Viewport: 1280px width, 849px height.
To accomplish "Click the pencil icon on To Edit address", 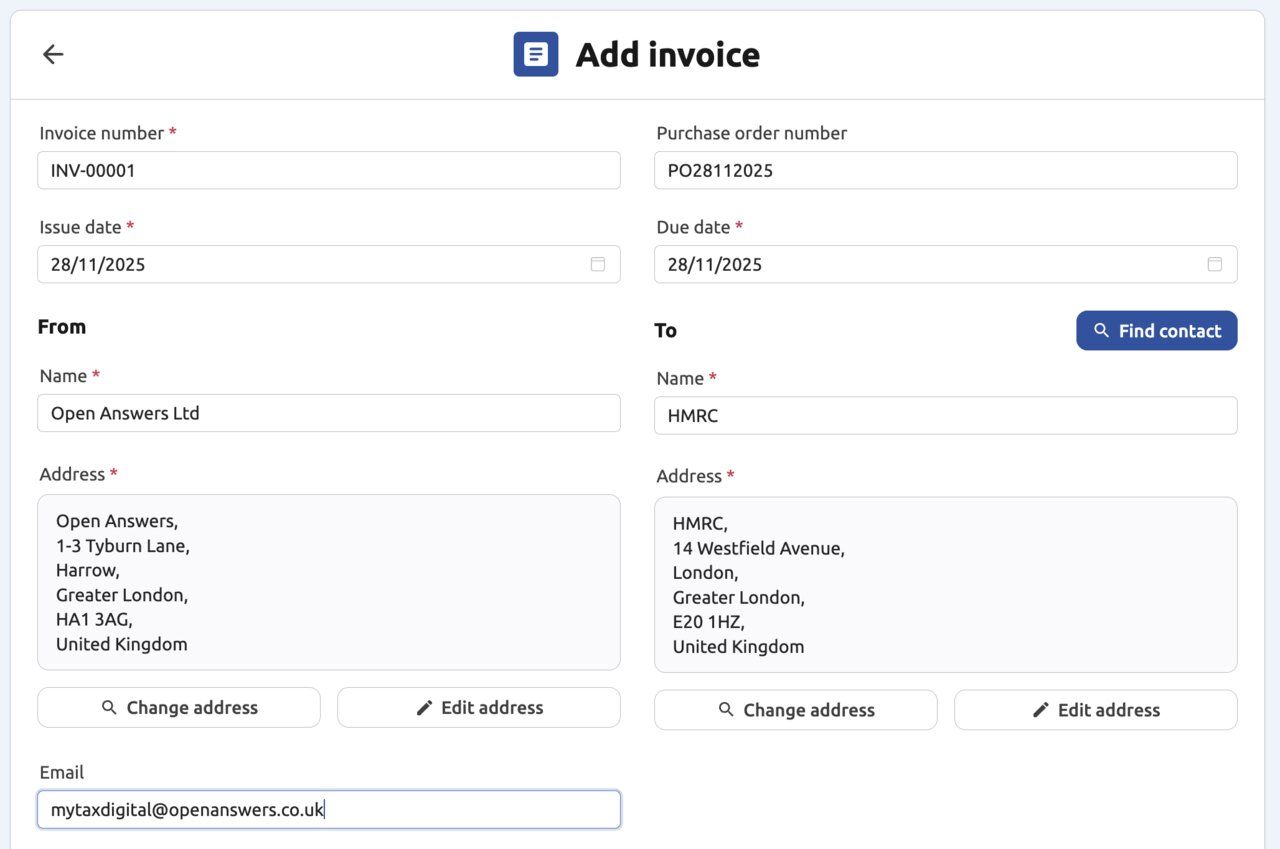I will [x=1041, y=710].
